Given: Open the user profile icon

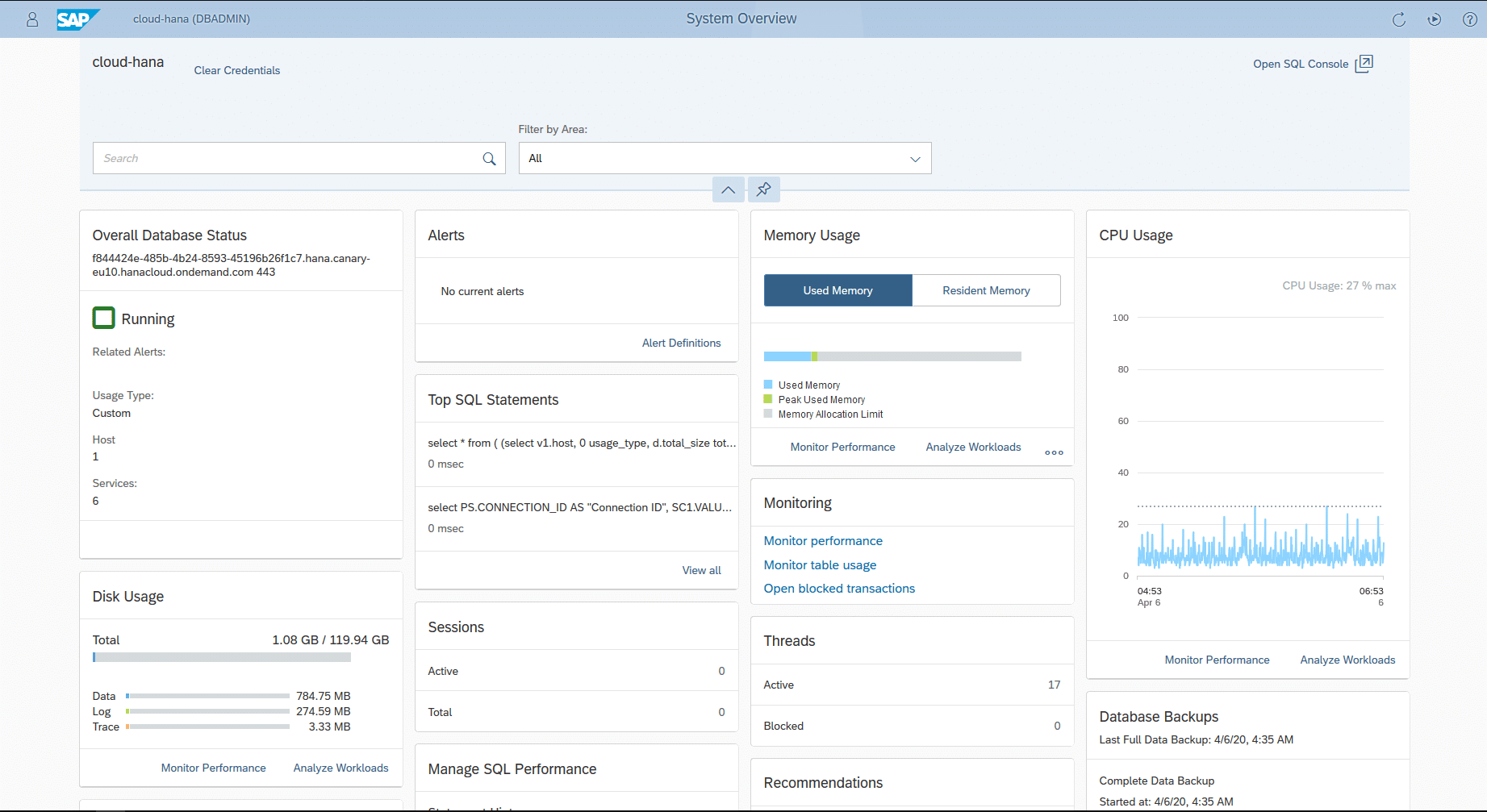Looking at the screenshot, I should (32, 19).
